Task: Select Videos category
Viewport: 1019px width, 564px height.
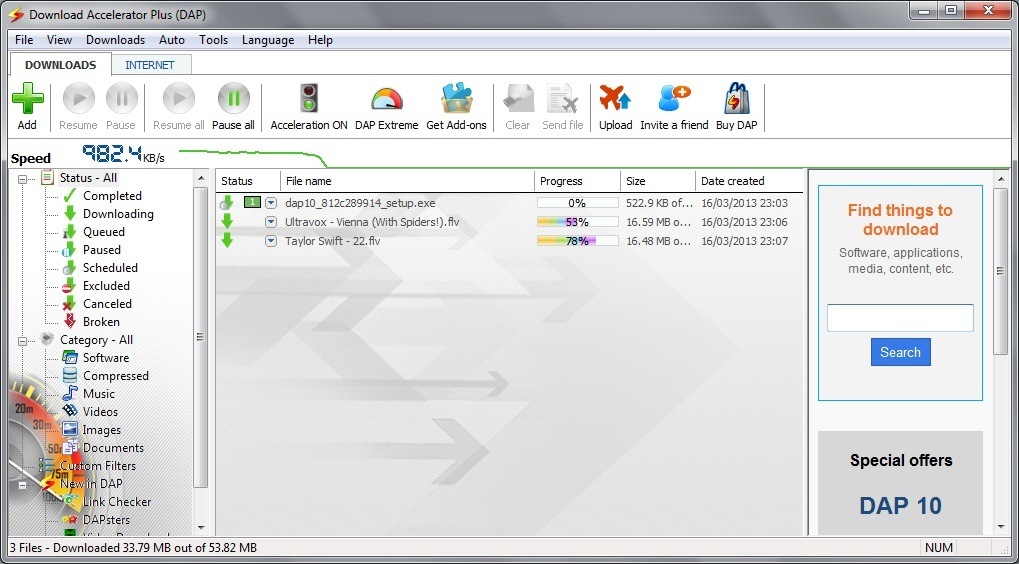Action: 100,412
